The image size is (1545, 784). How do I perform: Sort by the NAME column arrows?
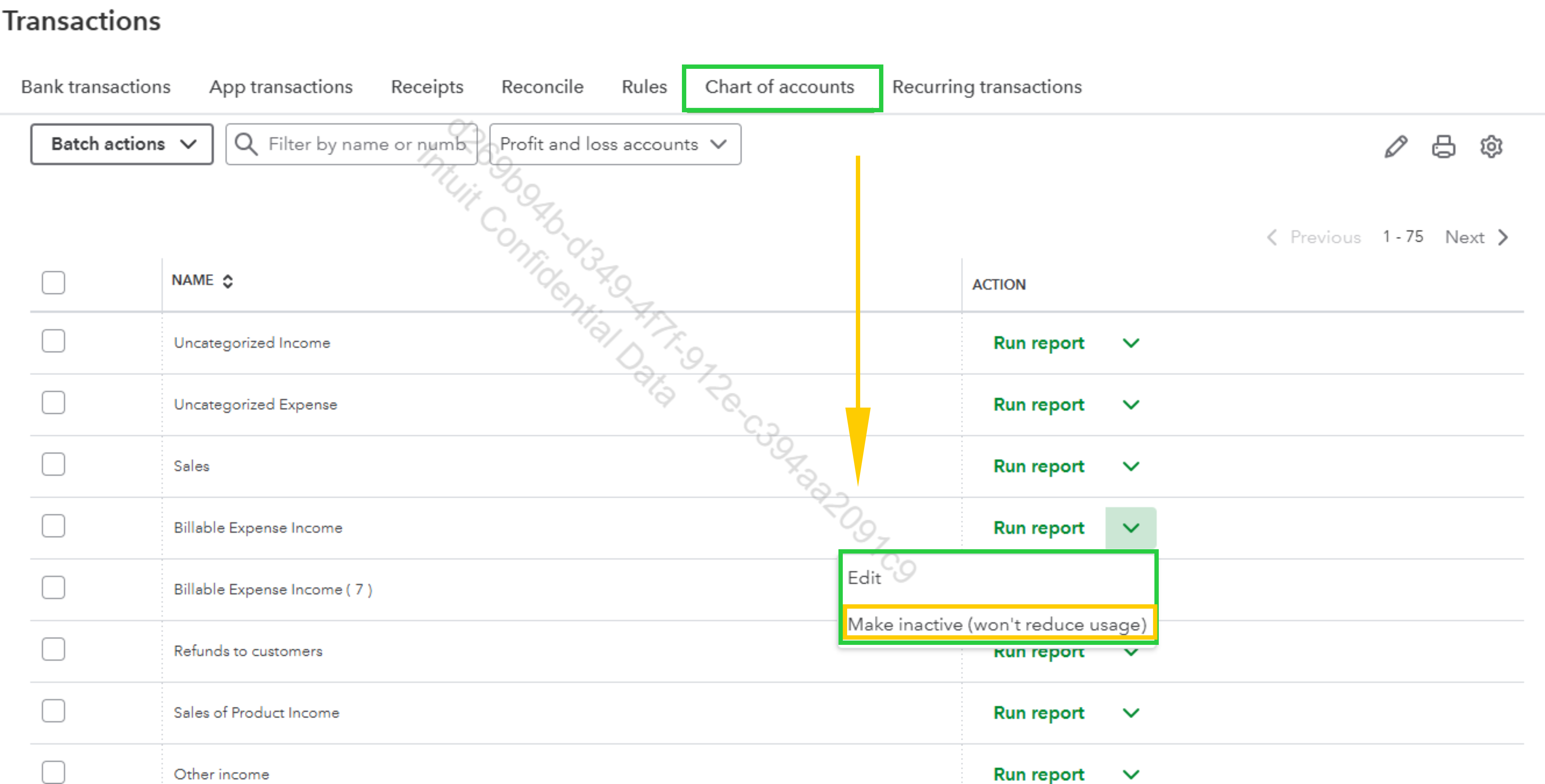(x=227, y=281)
